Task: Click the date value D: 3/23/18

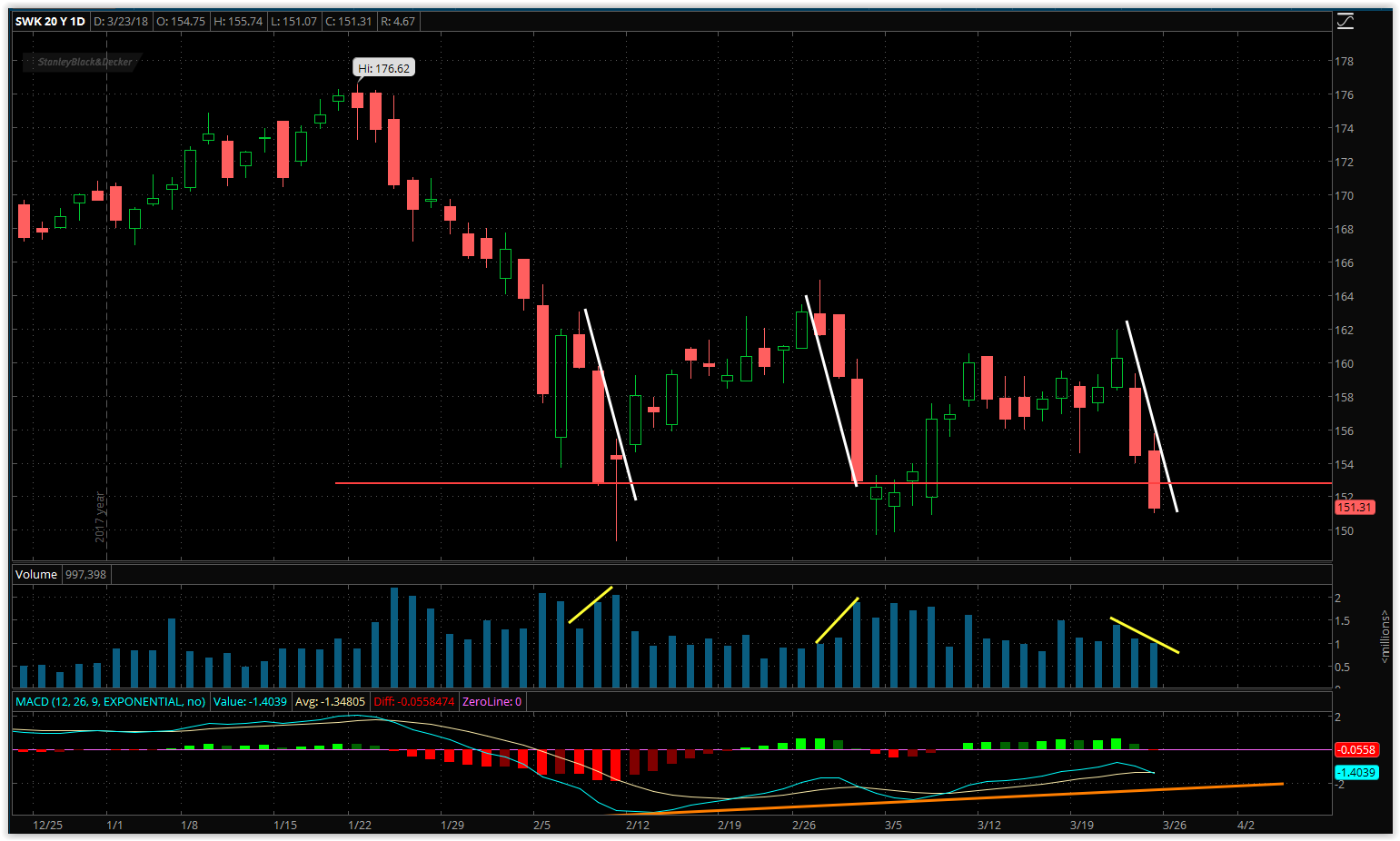Action: 122,21
